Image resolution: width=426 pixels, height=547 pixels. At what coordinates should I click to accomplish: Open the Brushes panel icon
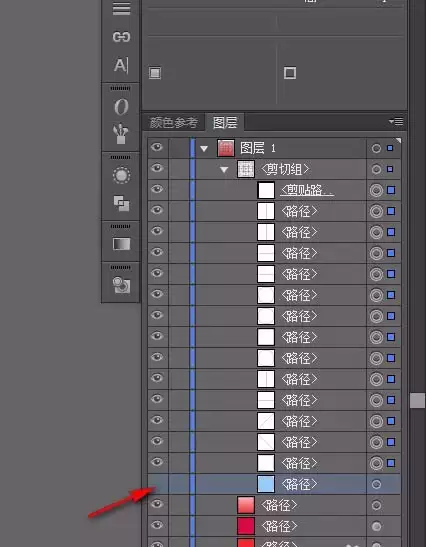tap(121, 134)
